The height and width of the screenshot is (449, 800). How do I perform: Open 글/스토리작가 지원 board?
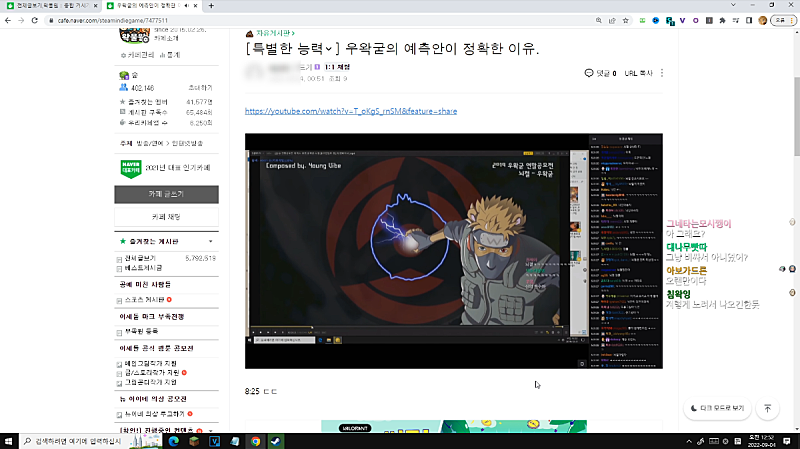(152, 373)
